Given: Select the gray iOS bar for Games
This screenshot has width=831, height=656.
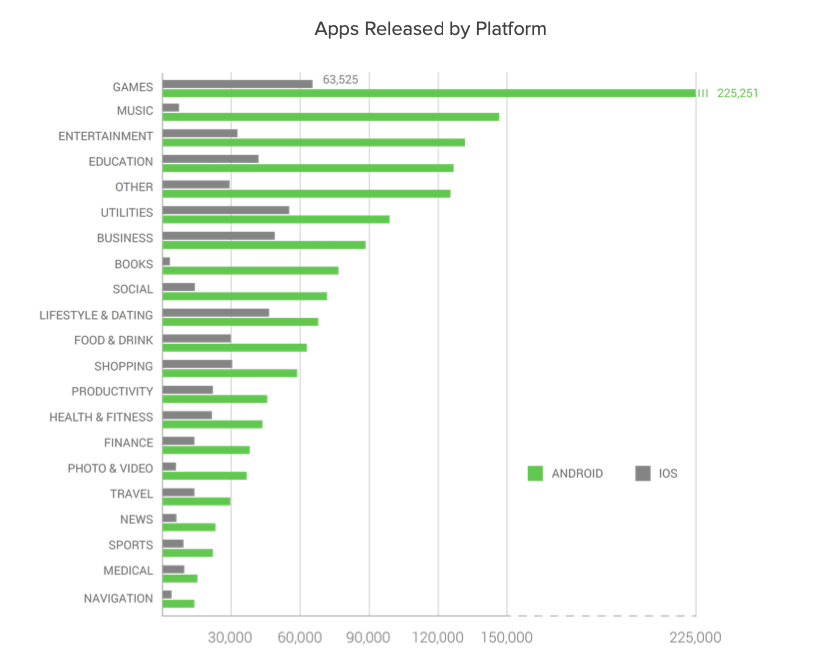Looking at the screenshot, I should [x=237, y=83].
